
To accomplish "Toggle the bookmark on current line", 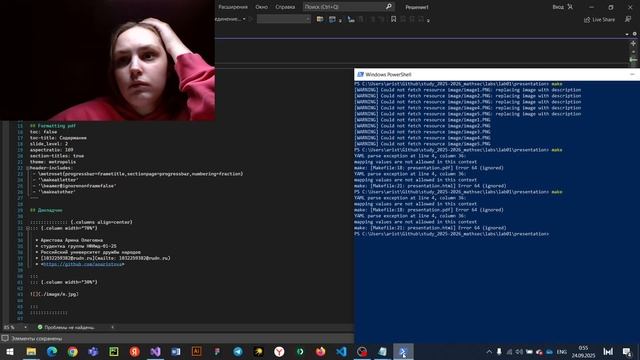I will click(x=393, y=19).
